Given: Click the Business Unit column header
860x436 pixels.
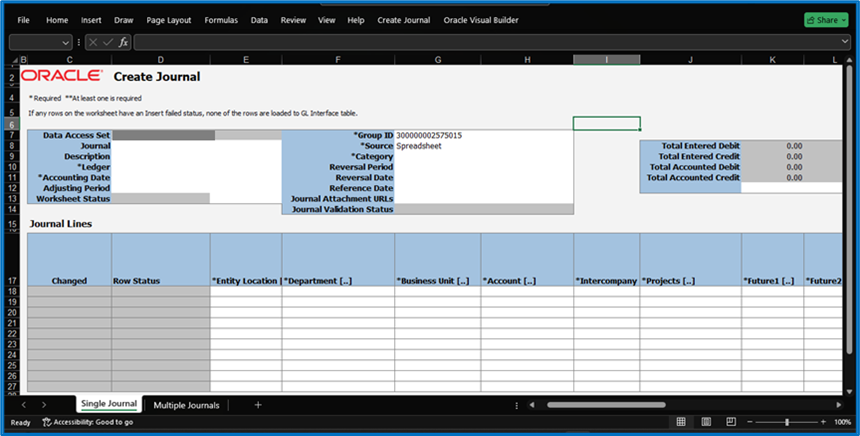Looking at the screenshot, I should coord(438,259).
